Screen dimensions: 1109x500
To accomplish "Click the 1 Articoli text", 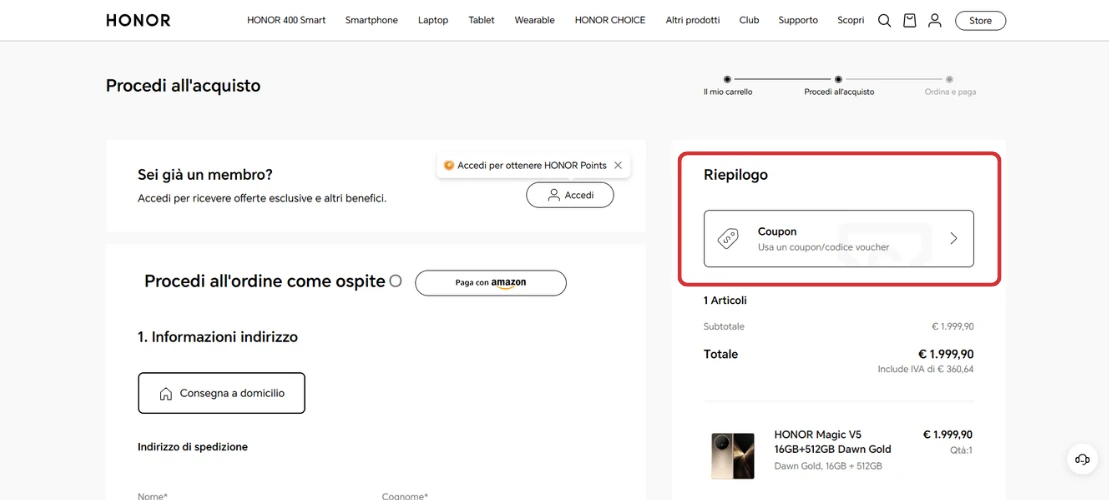I will tap(725, 301).
